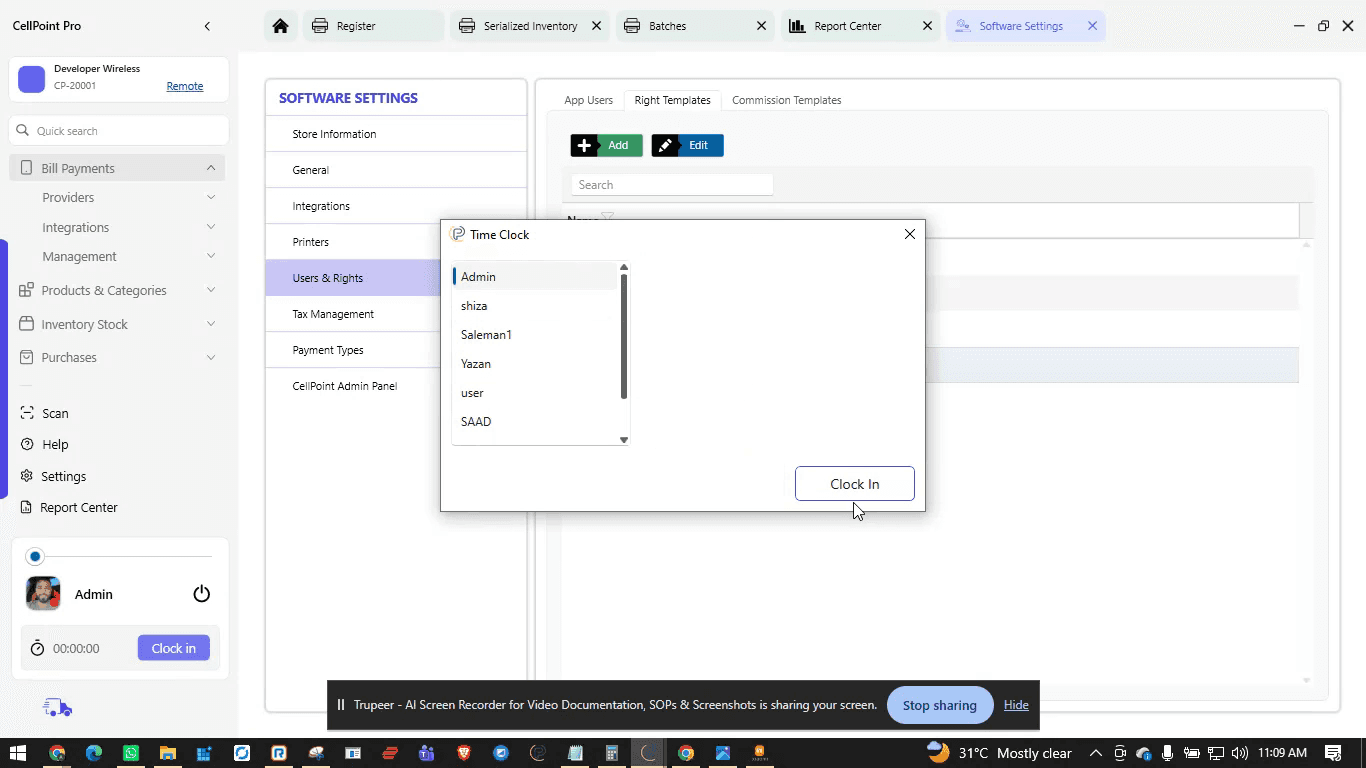Open File Explorer from the taskbar
Viewport: 1366px width, 768px height.
(168, 753)
